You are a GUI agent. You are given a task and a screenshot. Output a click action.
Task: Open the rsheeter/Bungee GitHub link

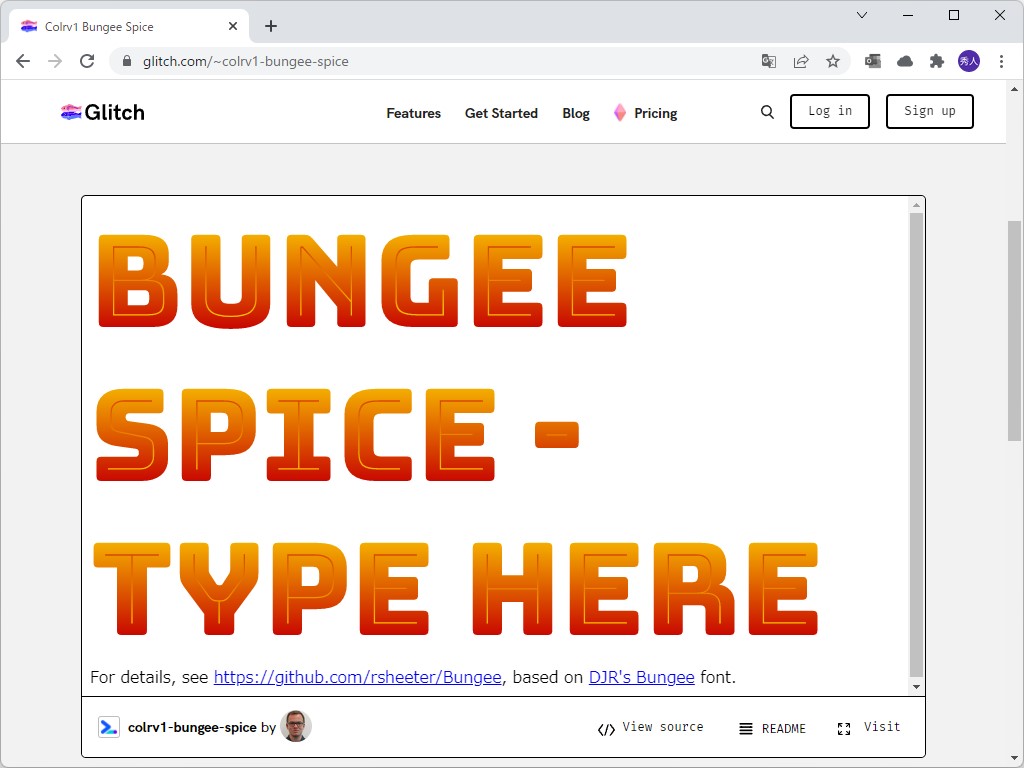pyautogui.click(x=358, y=677)
